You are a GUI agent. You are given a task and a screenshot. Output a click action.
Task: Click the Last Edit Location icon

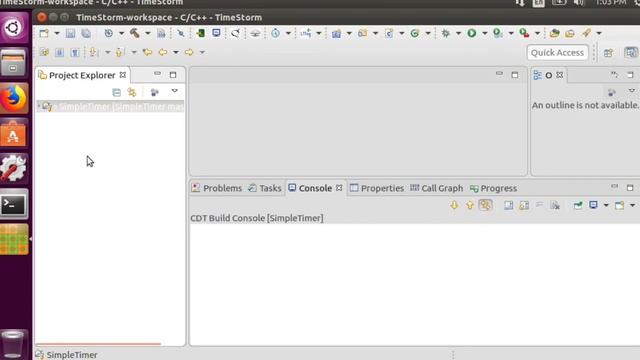pos(147,52)
